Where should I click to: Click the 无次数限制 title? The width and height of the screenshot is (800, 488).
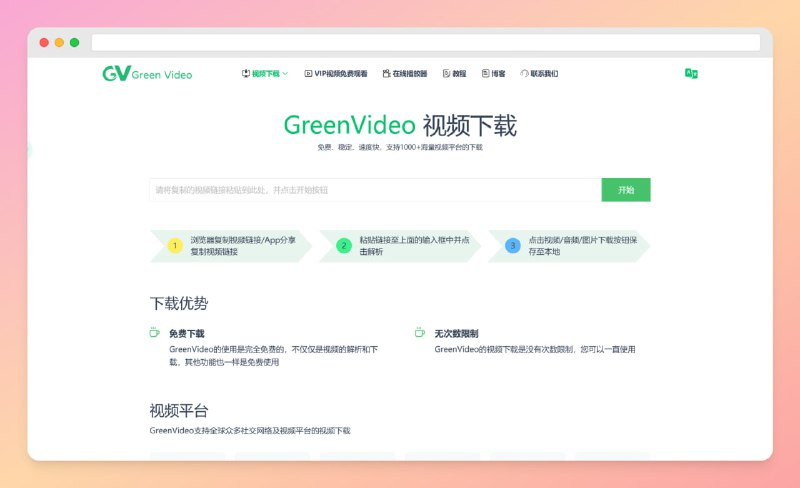[456, 333]
